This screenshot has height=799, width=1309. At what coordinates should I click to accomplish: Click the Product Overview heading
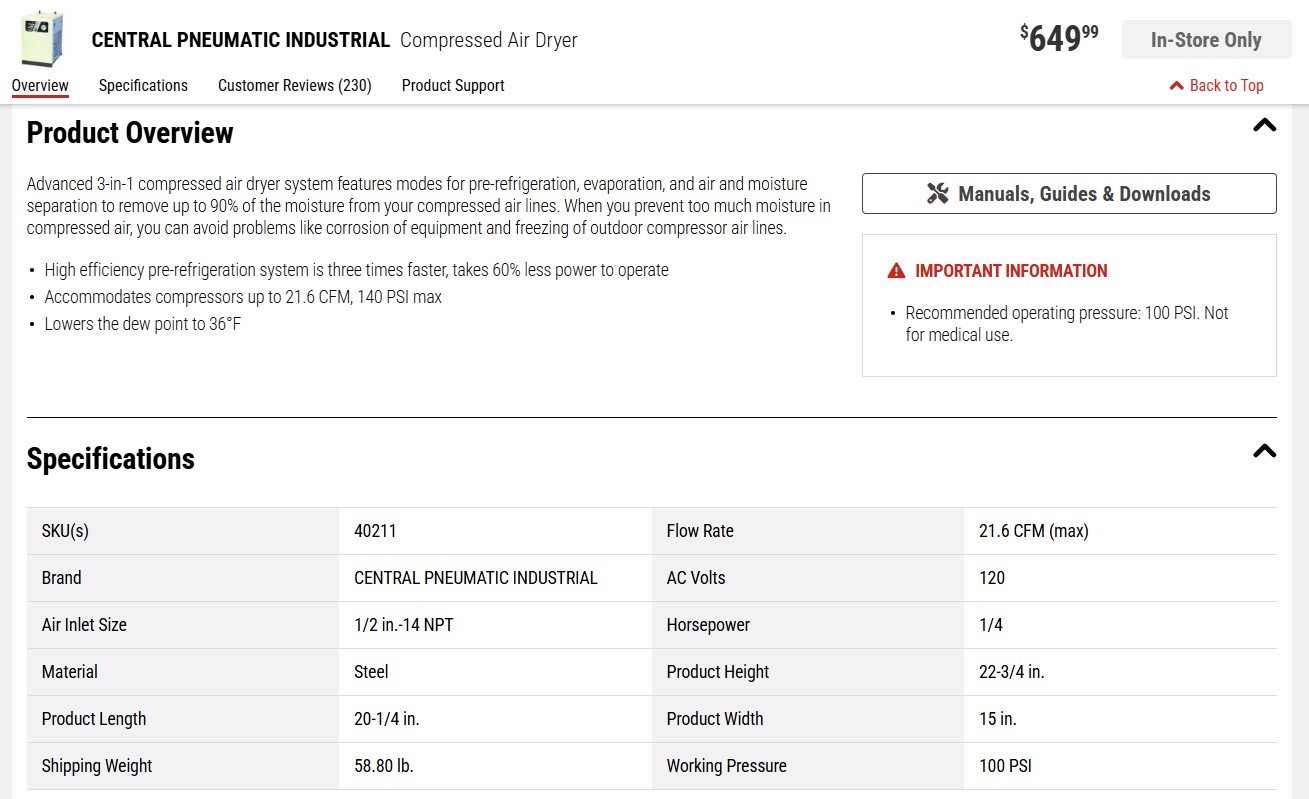pos(130,133)
